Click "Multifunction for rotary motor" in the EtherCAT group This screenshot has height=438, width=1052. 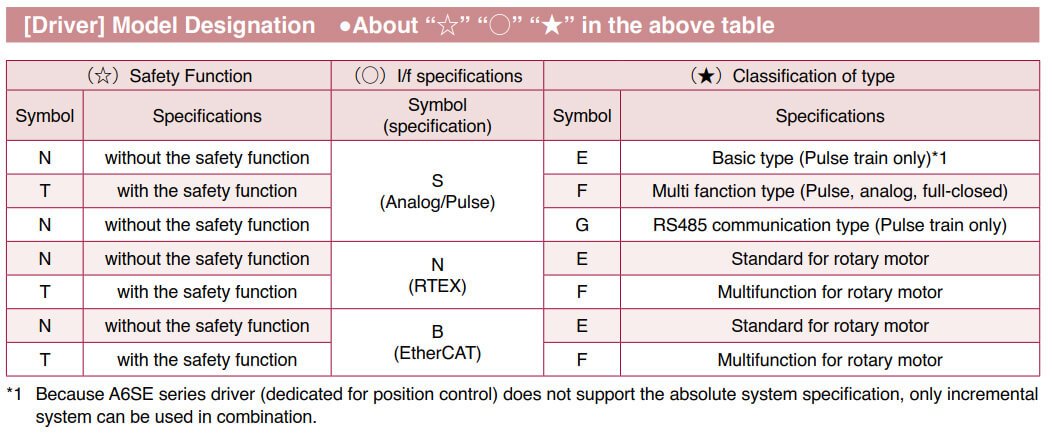click(x=829, y=360)
